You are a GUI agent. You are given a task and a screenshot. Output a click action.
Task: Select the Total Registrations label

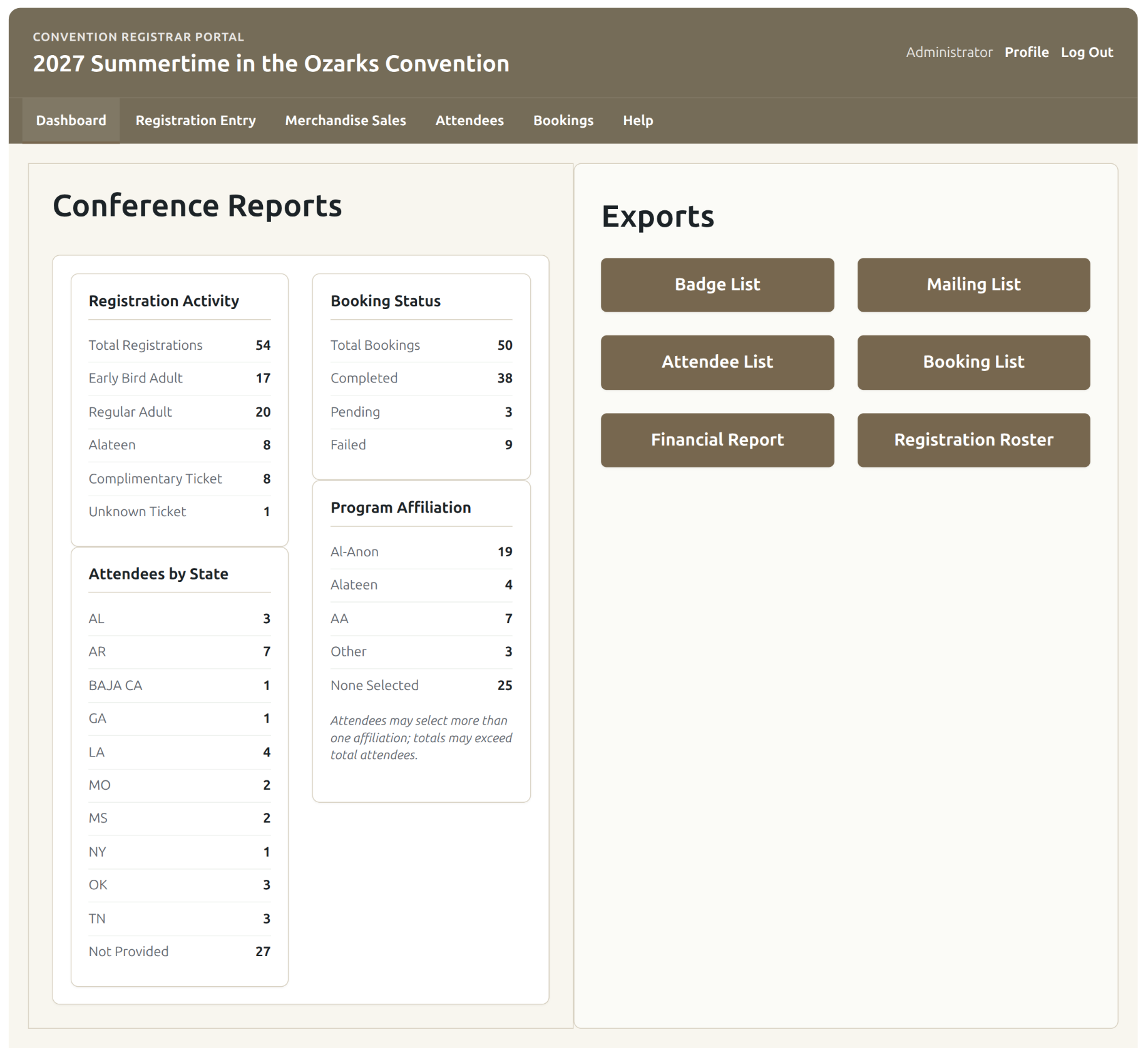tap(145, 345)
